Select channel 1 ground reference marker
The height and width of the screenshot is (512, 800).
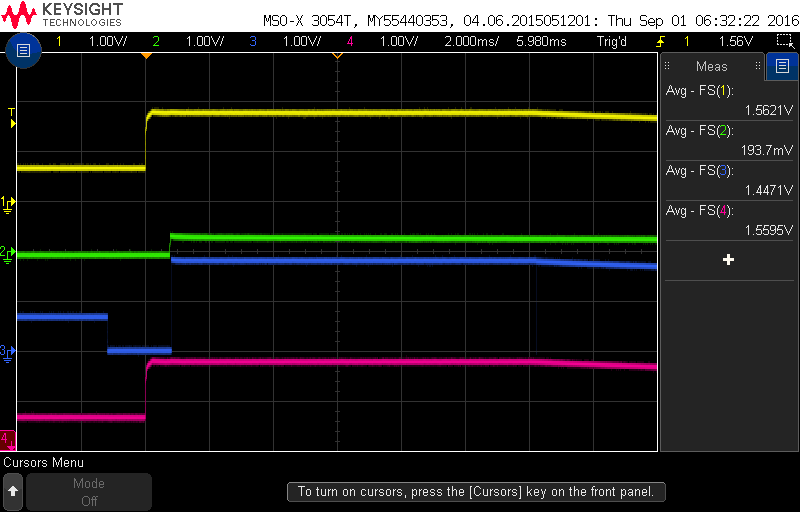8,204
